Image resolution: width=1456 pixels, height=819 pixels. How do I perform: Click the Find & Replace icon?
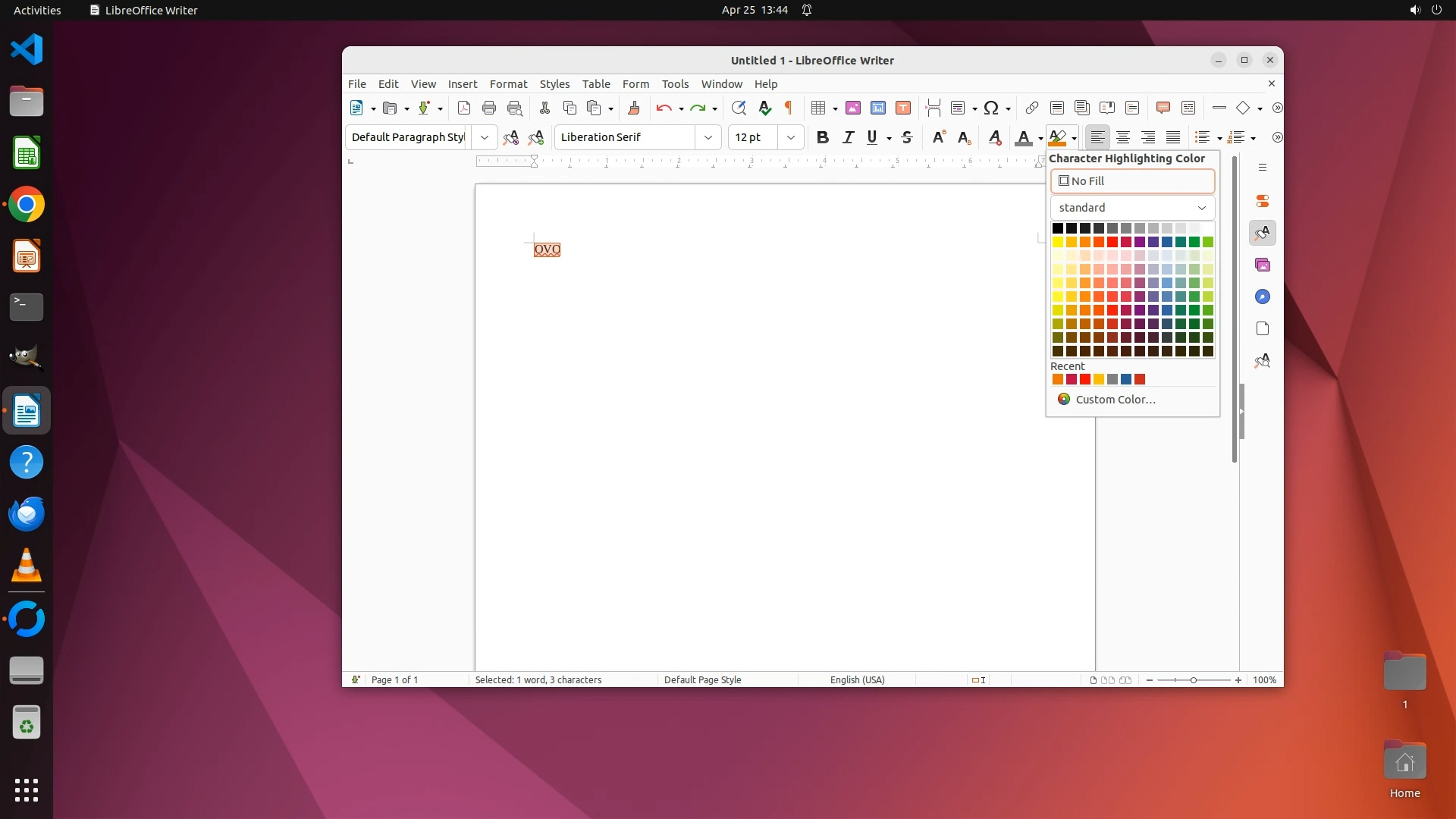coord(738,108)
